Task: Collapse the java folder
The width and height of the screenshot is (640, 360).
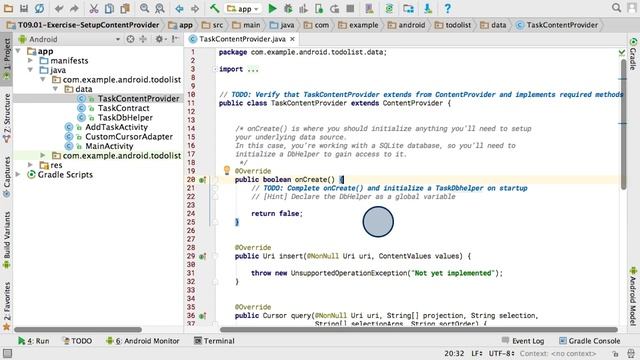Action: pos(30,70)
